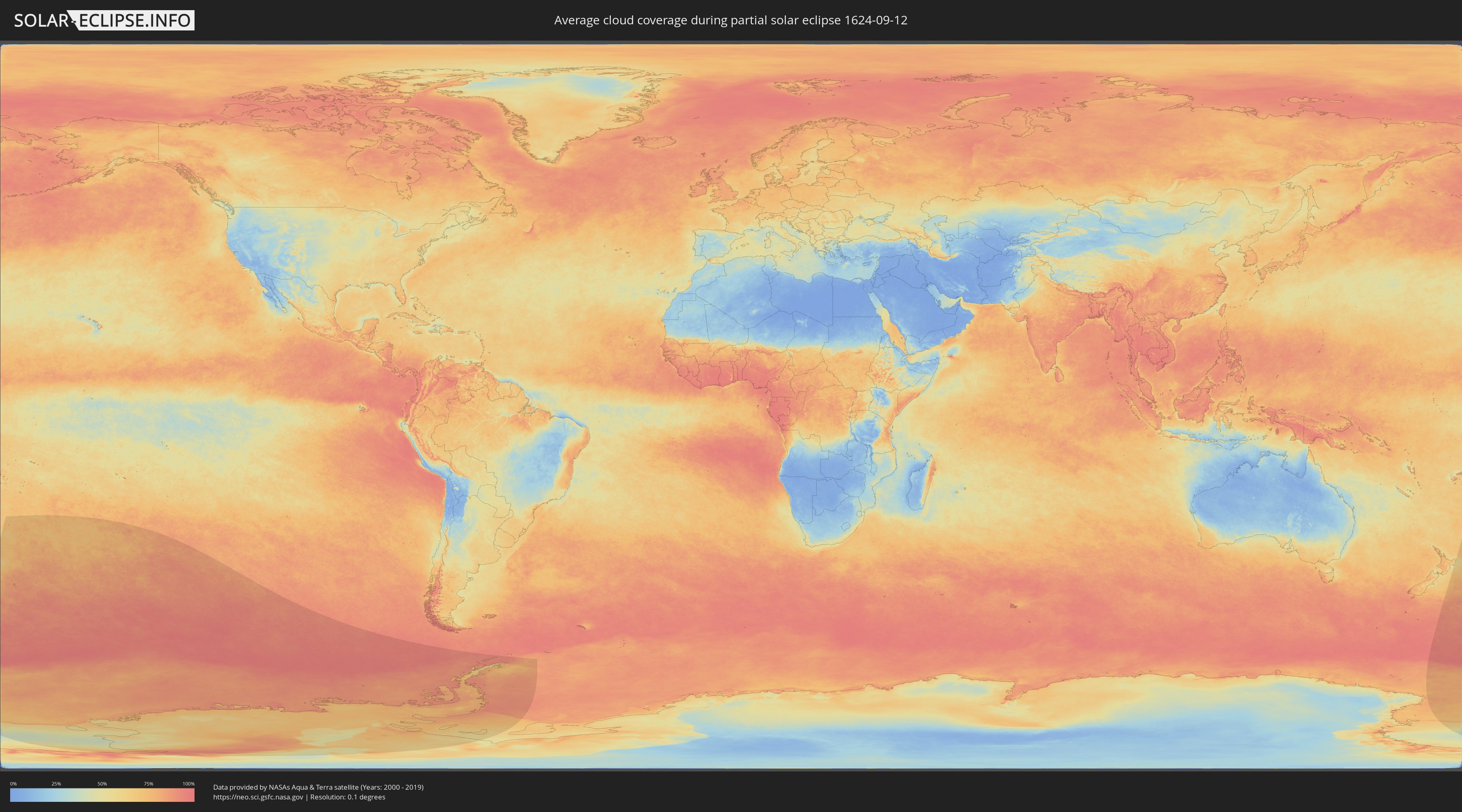Click the 50% legend label
This screenshot has width=1462, height=812.
click(x=102, y=784)
